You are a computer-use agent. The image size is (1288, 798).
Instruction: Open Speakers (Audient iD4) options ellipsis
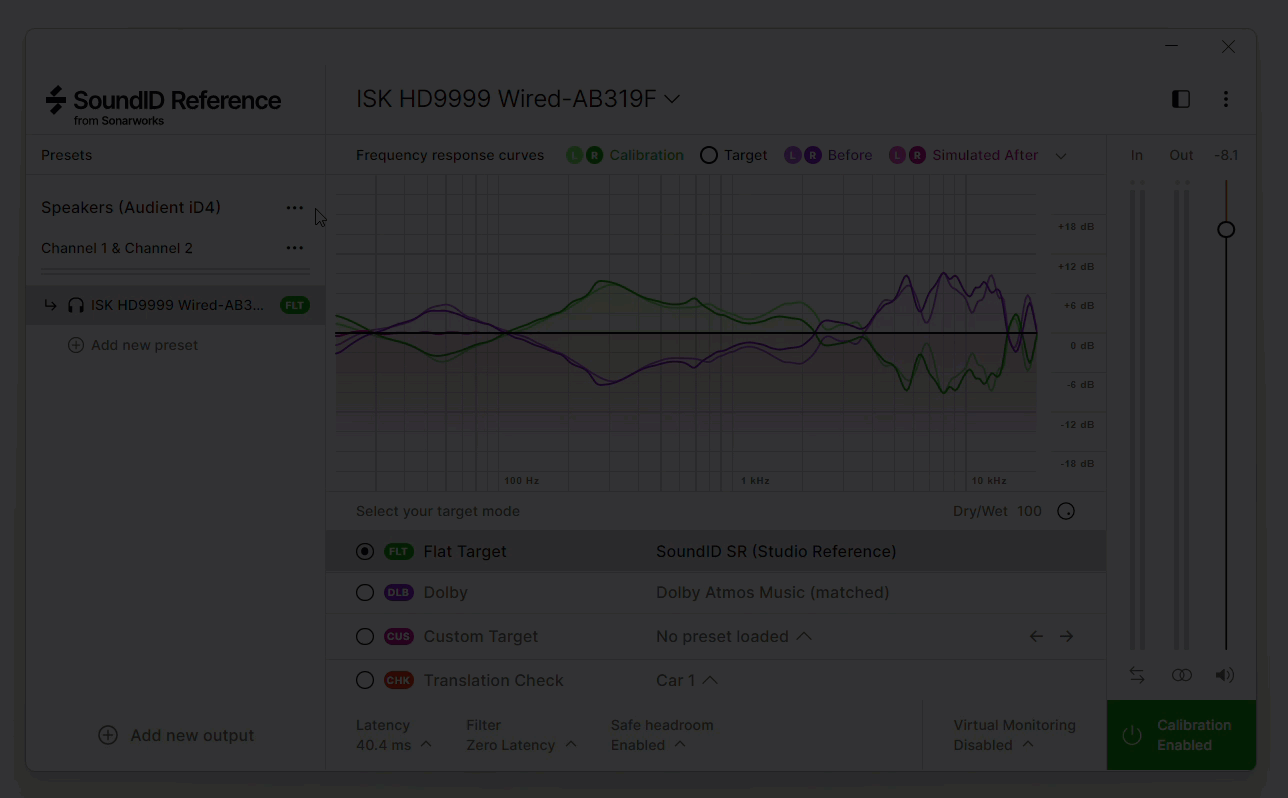[x=294, y=208]
